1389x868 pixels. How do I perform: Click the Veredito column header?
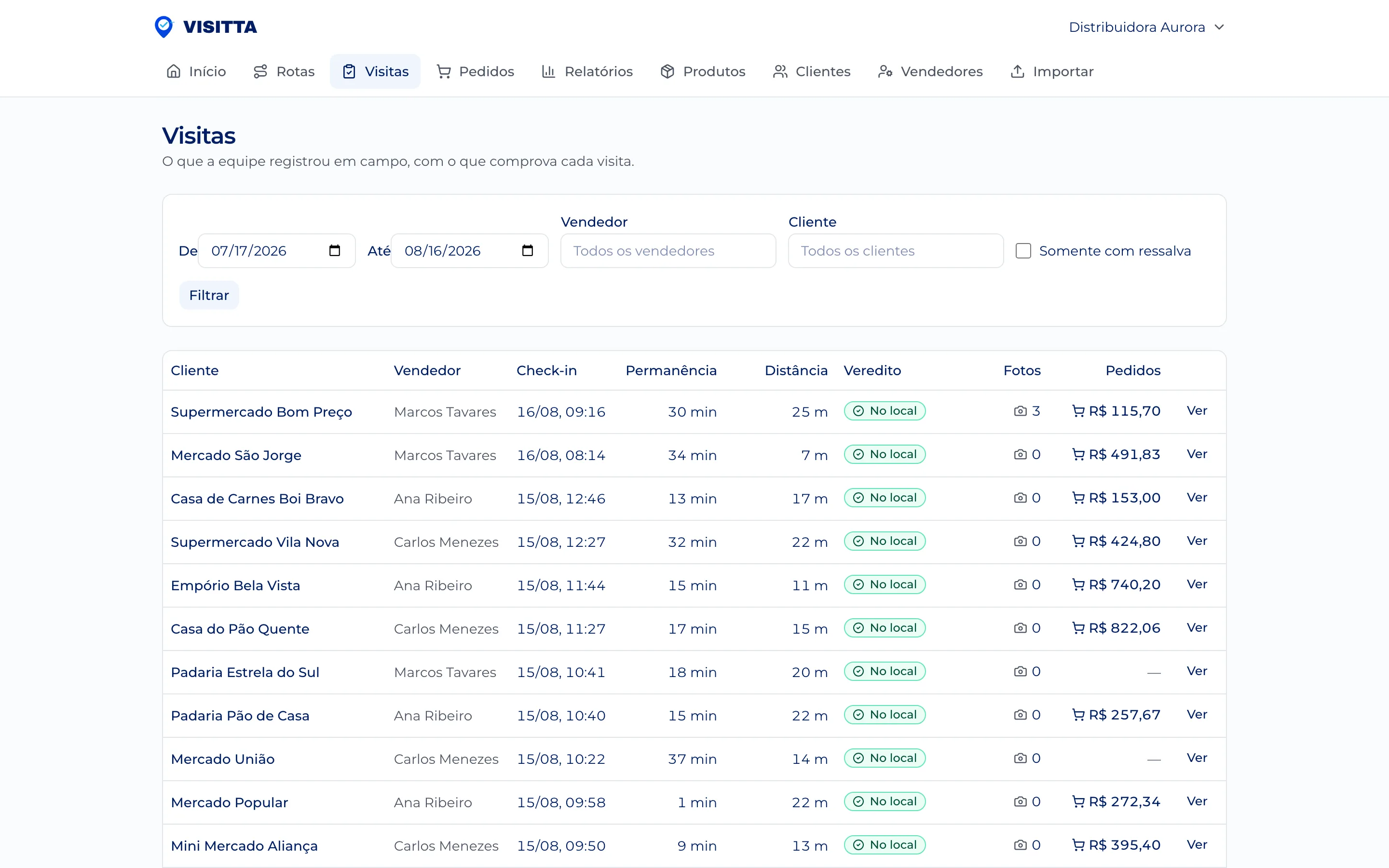pos(872,370)
